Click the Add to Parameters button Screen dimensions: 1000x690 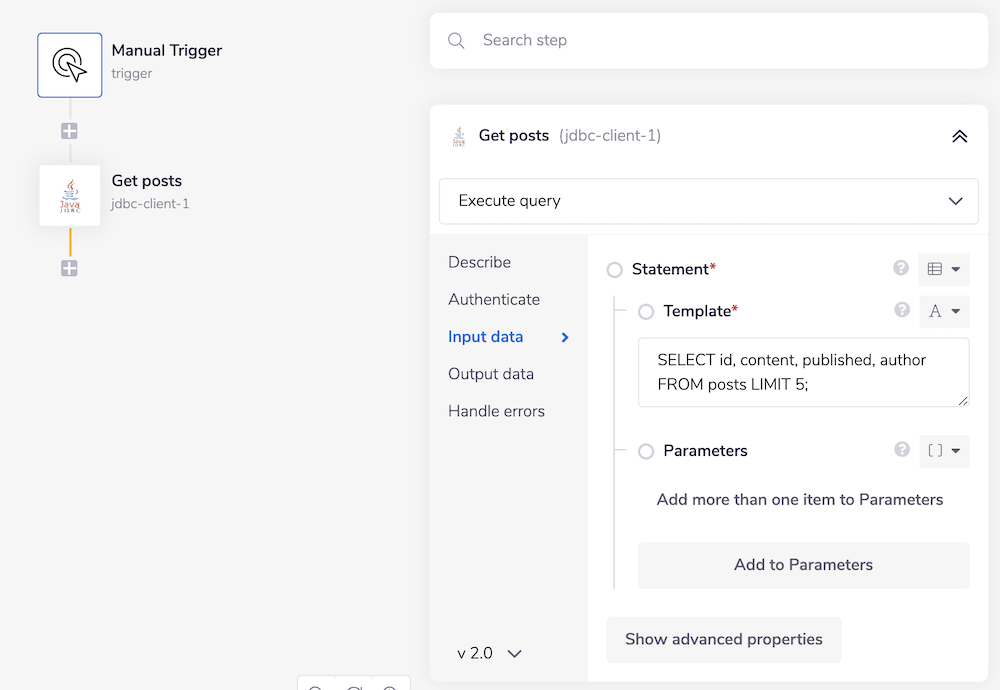(803, 565)
